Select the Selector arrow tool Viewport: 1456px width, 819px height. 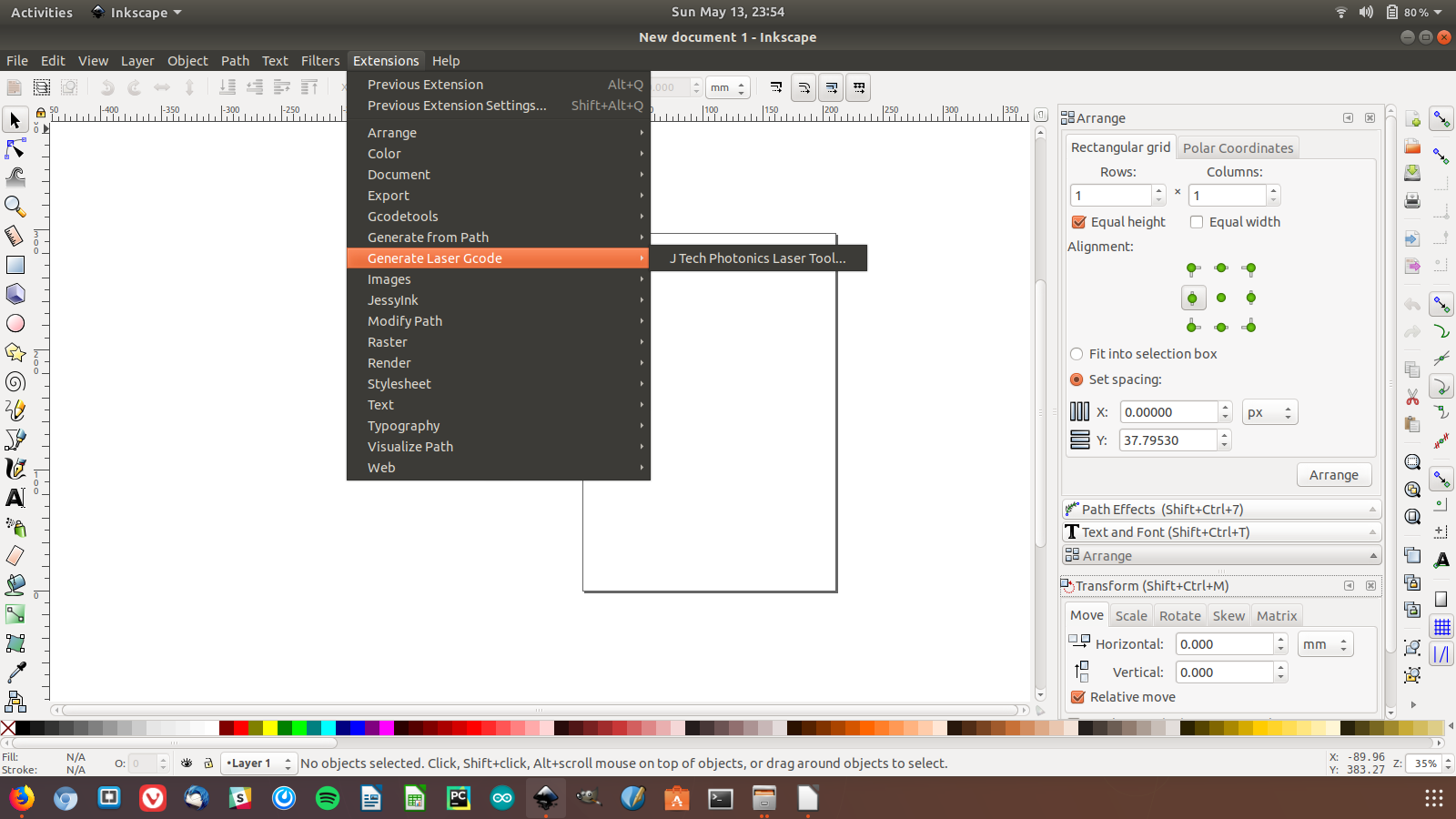pyautogui.click(x=15, y=120)
